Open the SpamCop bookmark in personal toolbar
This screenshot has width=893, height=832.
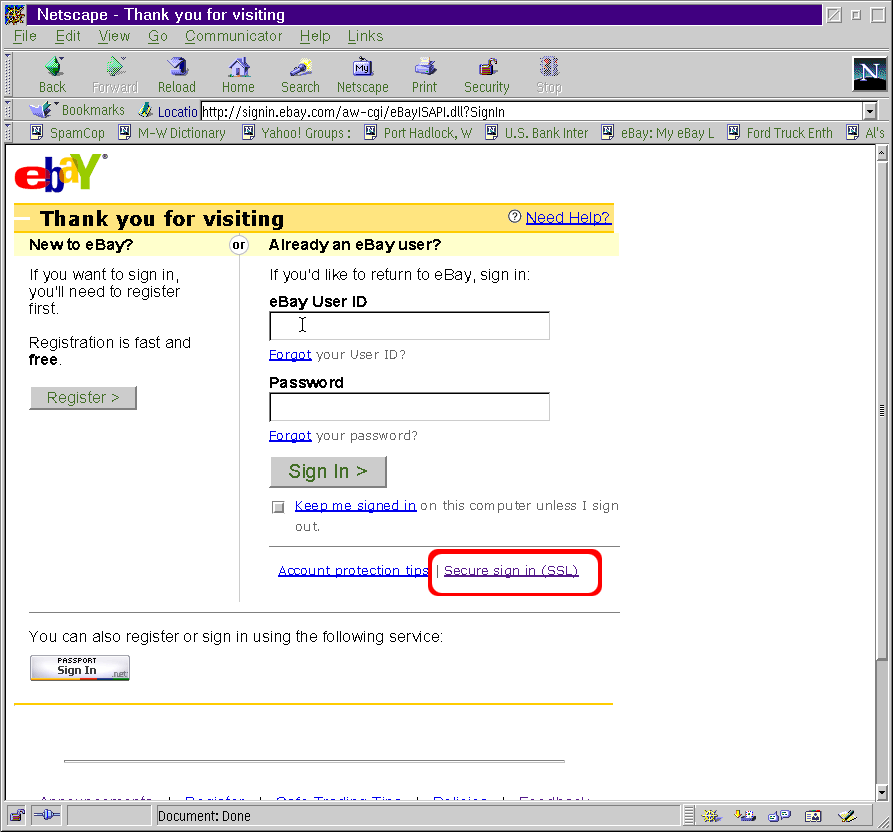pos(67,133)
